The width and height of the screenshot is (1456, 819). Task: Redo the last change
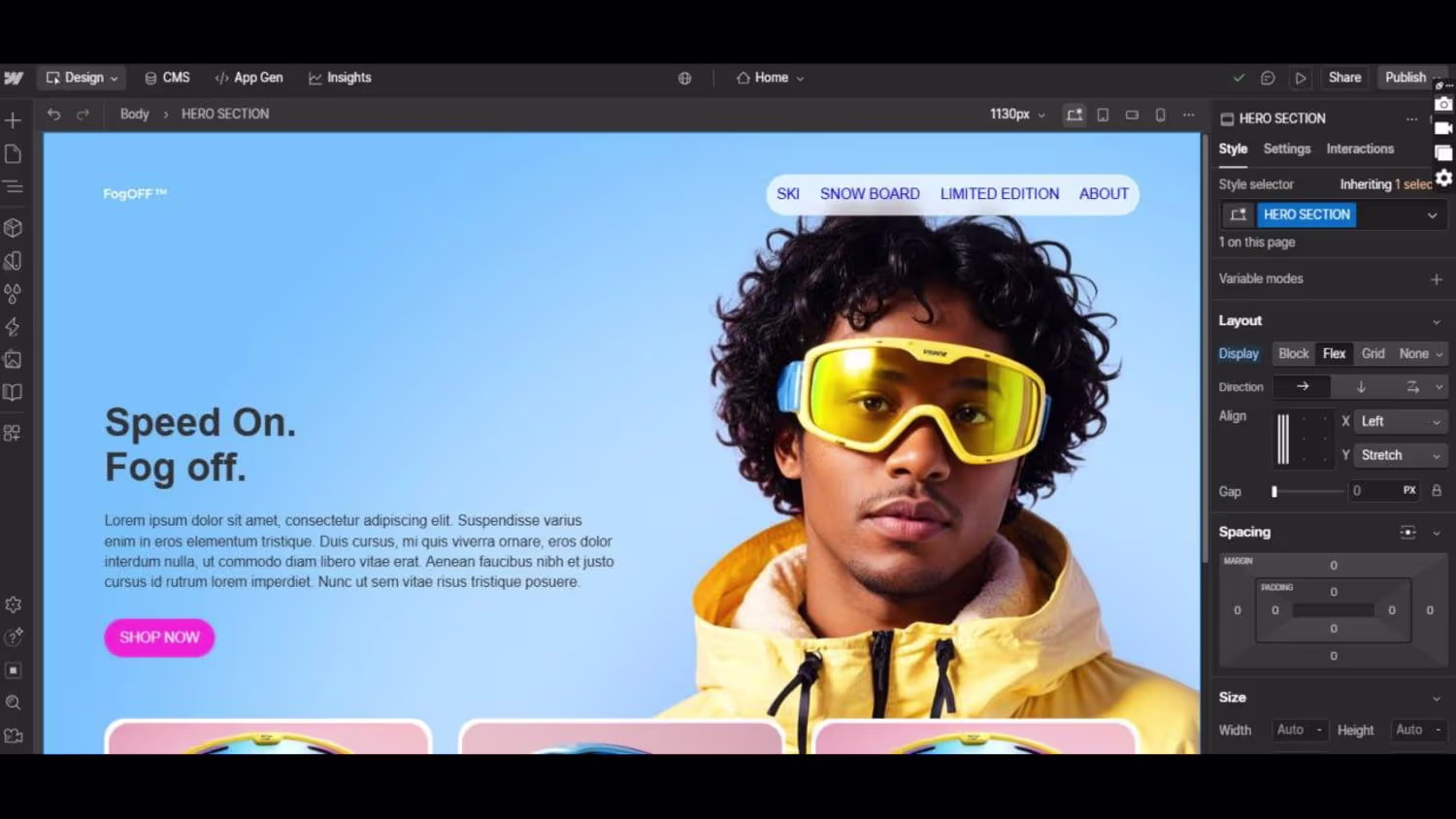click(x=83, y=115)
